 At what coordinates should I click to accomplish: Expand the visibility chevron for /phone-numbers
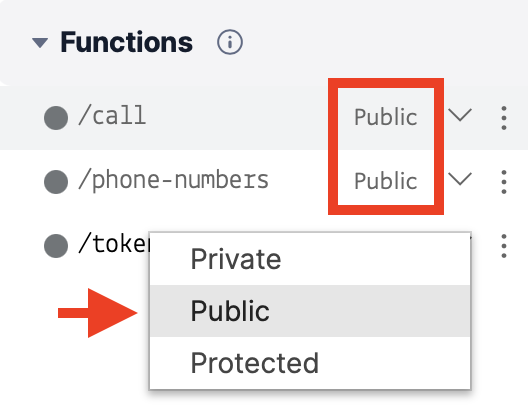tap(460, 179)
